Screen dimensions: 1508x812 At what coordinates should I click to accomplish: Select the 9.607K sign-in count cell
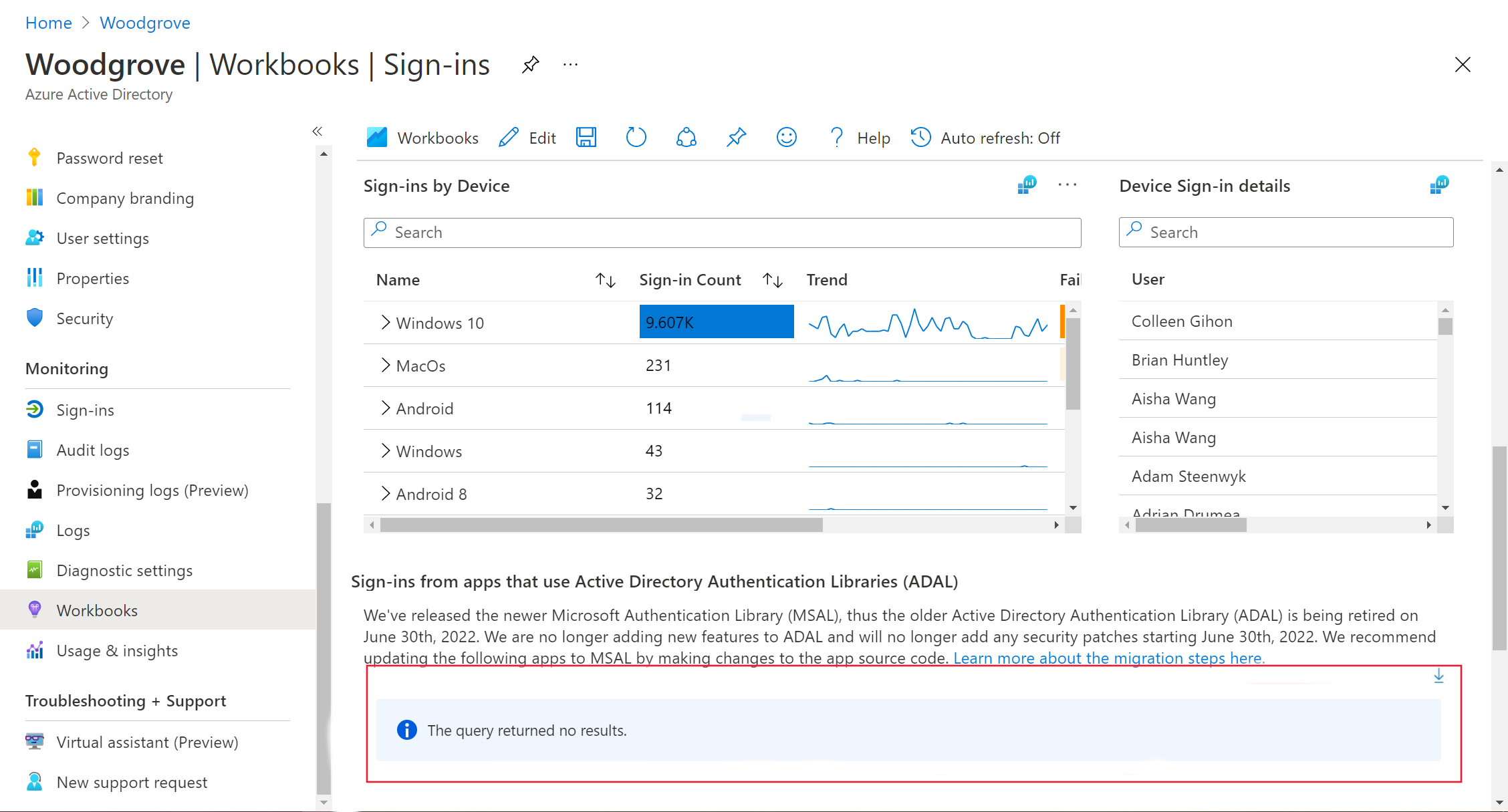click(x=717, y=321)
